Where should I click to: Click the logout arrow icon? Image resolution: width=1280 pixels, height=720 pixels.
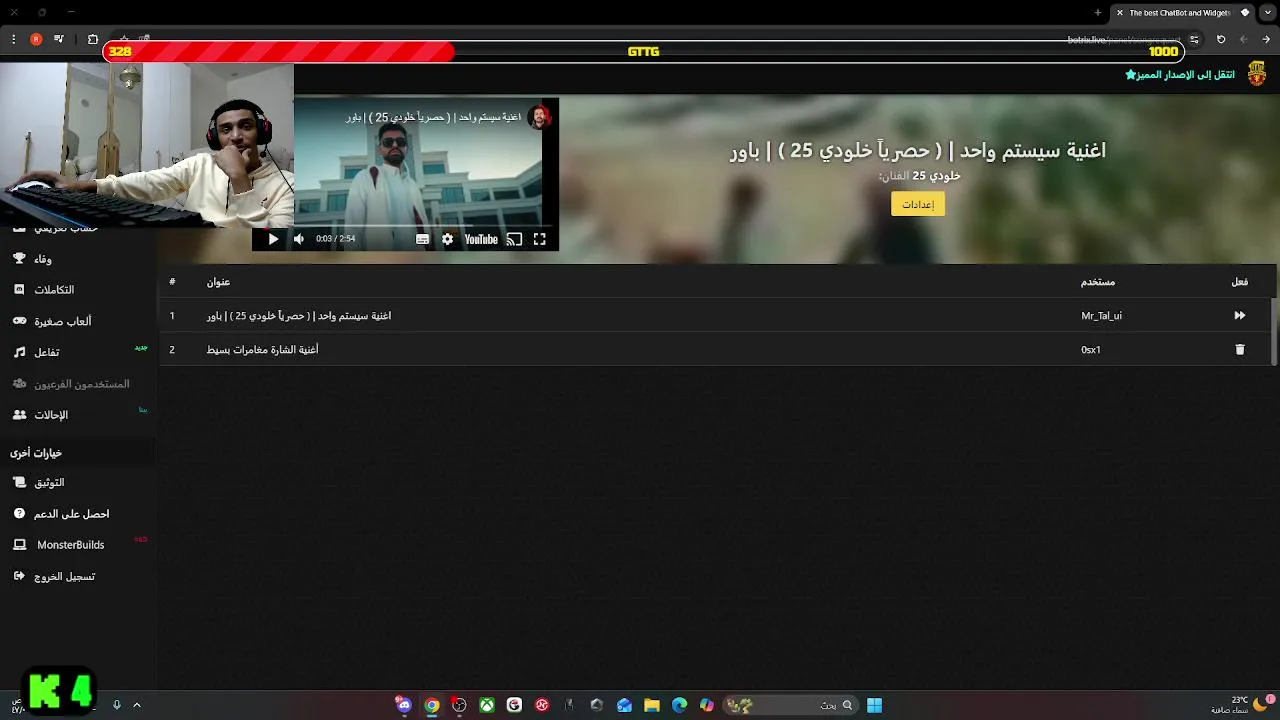(x=19, y=577)
